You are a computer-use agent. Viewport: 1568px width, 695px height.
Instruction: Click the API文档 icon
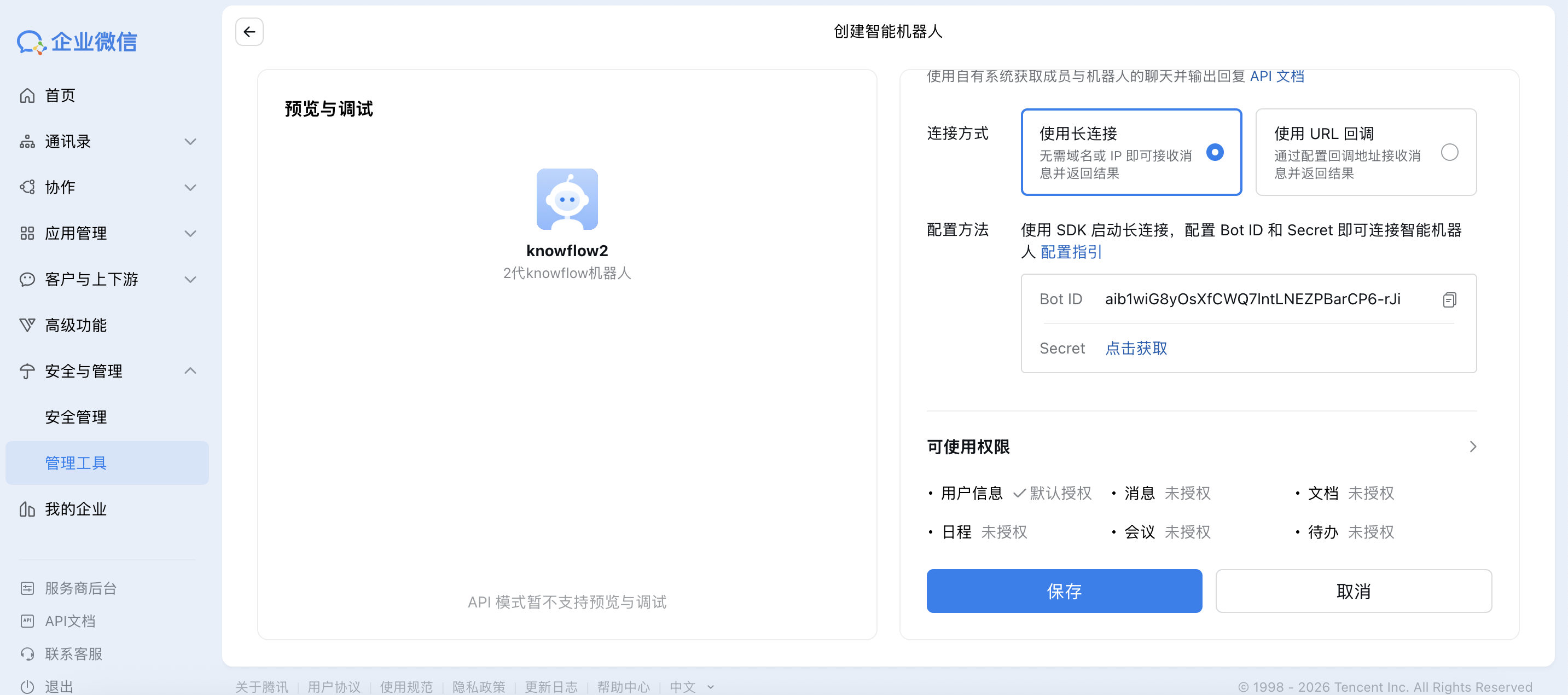27,621
